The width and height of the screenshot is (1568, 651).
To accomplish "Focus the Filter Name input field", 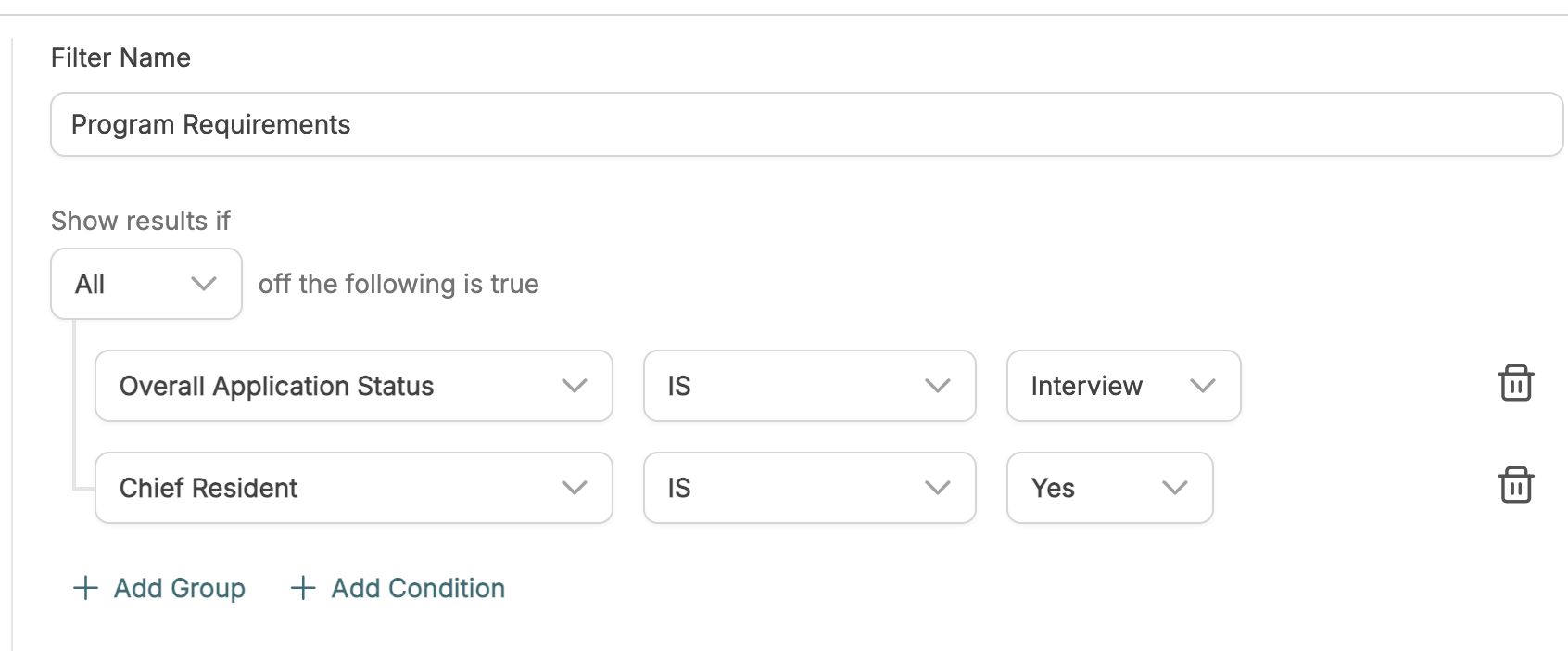I will (x=807, y=124).
